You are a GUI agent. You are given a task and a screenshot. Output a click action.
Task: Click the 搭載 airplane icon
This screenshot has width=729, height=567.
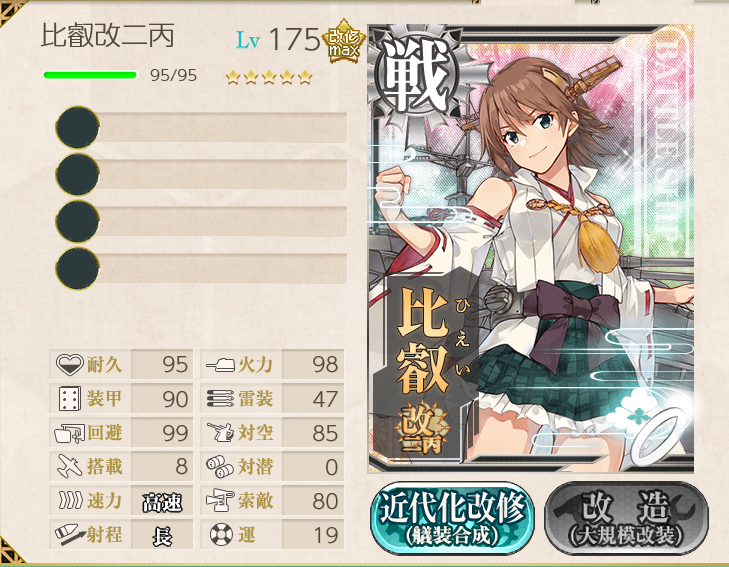point(70,466)
